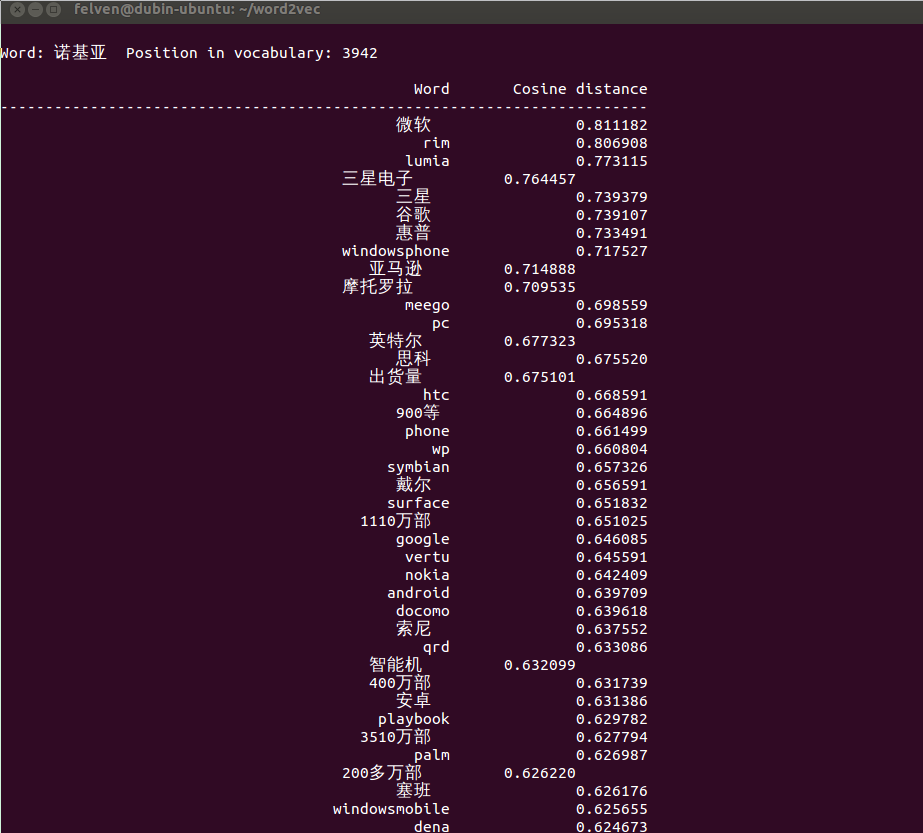Select the word rim
Screen dimensions: 923x833
[x=436, y=143]
